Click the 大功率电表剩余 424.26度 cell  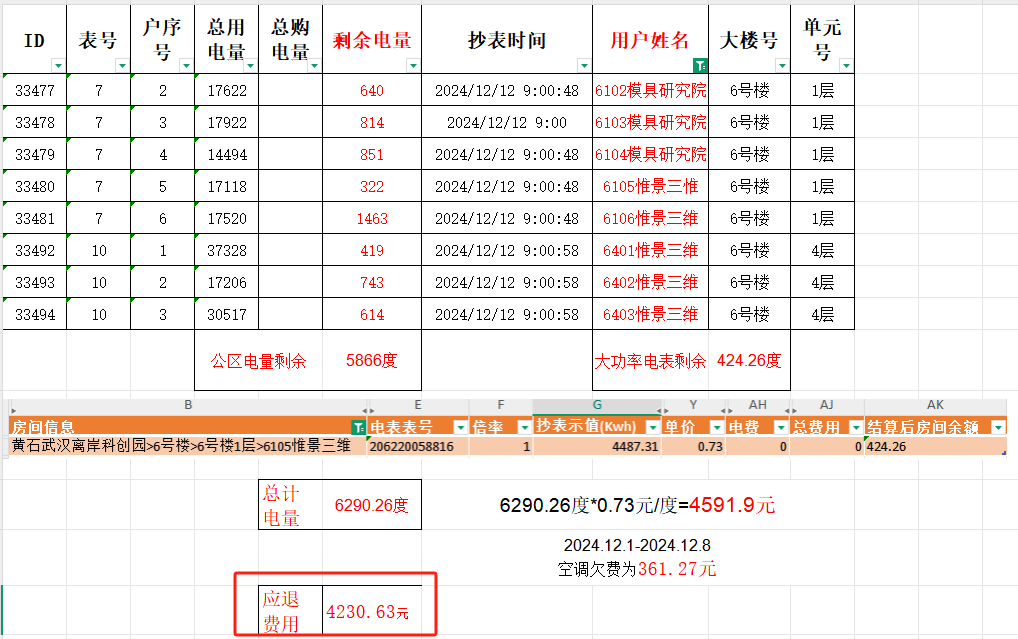click(x=691, y=361)
